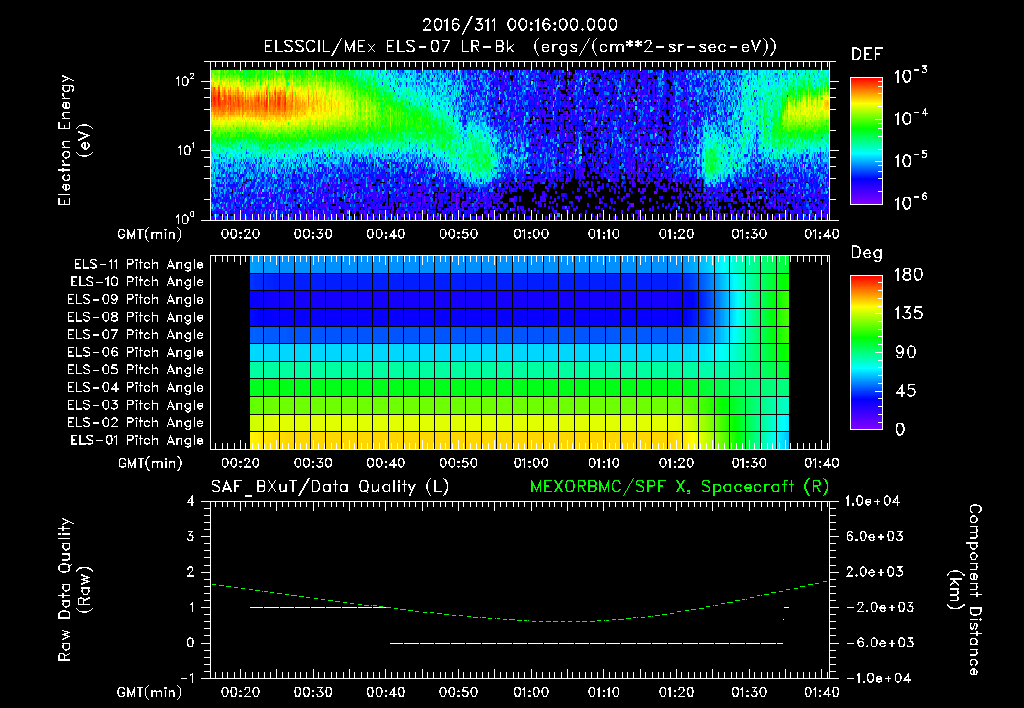Click the 01:40 tick on bottom time axis
1024x708 pixels.
[x=822, y=692]
